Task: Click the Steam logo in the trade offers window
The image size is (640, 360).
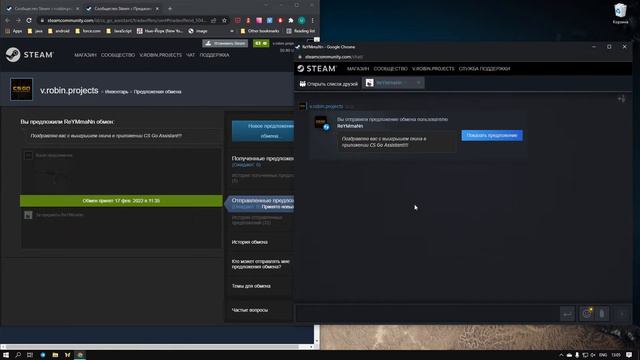Action: [x=29, y=55]
